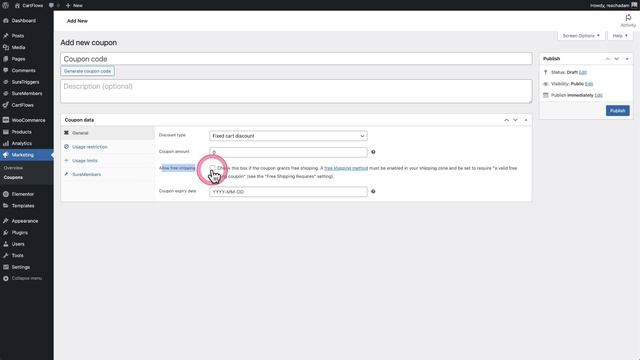Go to Dashboard in sidebar
The image size is (640, 360).
tap(23, 20)
